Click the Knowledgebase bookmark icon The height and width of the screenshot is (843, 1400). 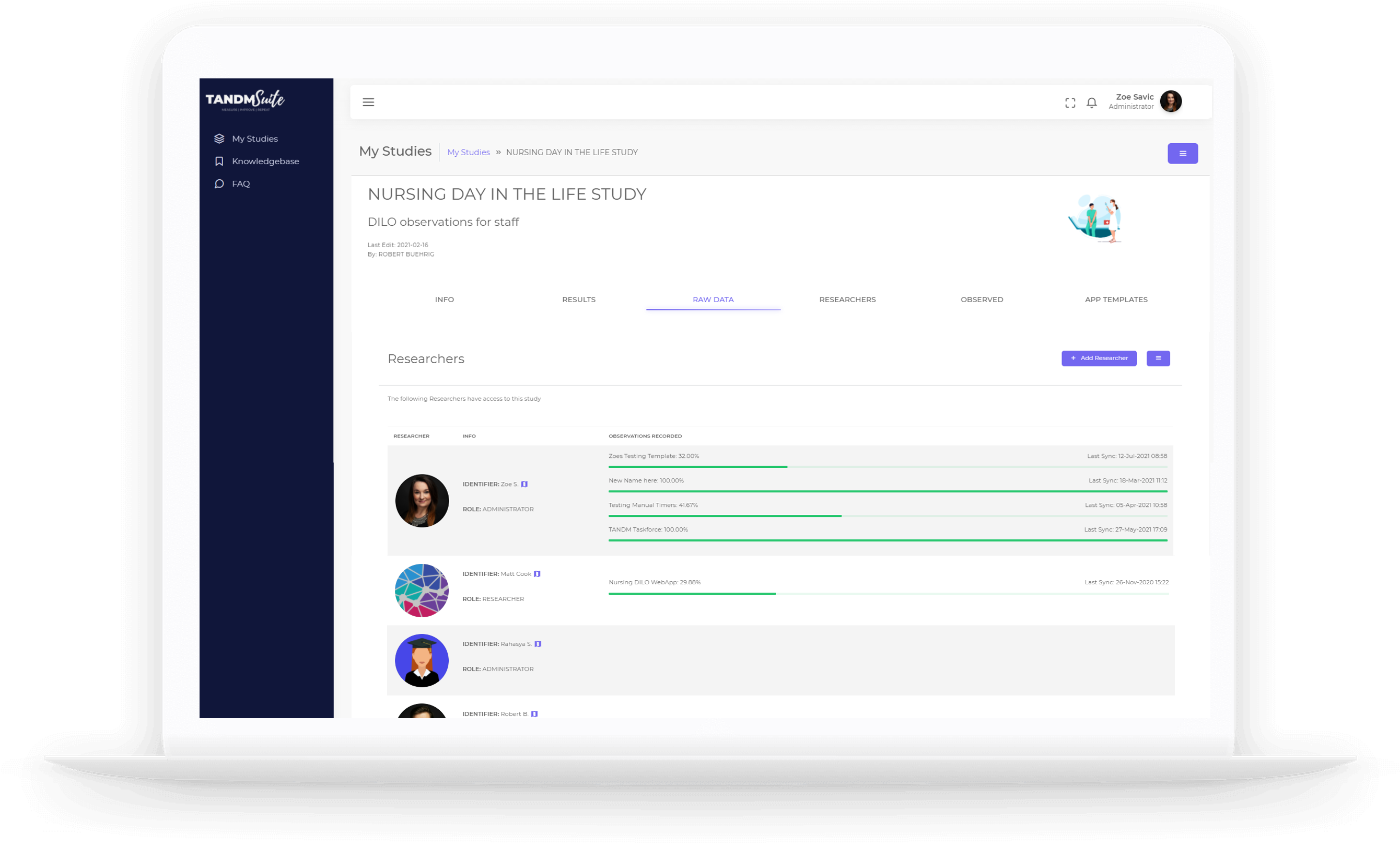pyautogui.click(x=219, y=161)
